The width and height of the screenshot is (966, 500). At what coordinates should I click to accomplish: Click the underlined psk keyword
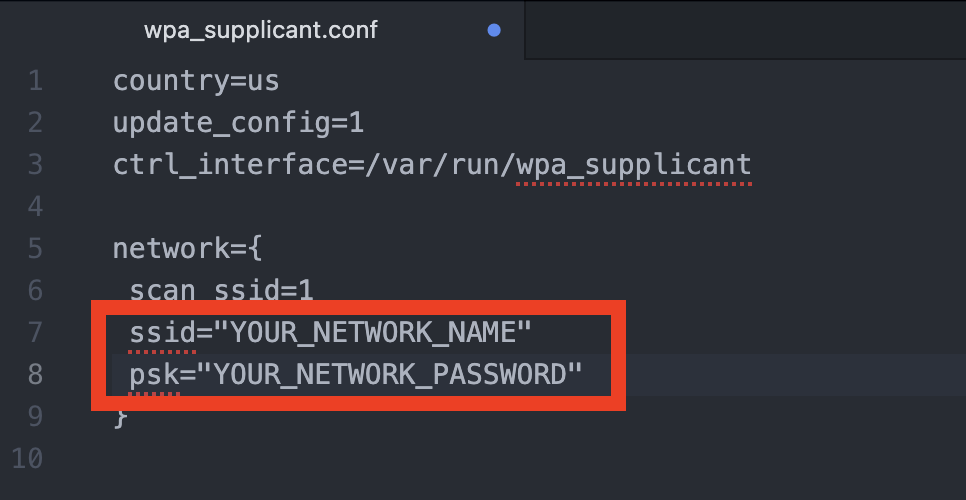154,375
